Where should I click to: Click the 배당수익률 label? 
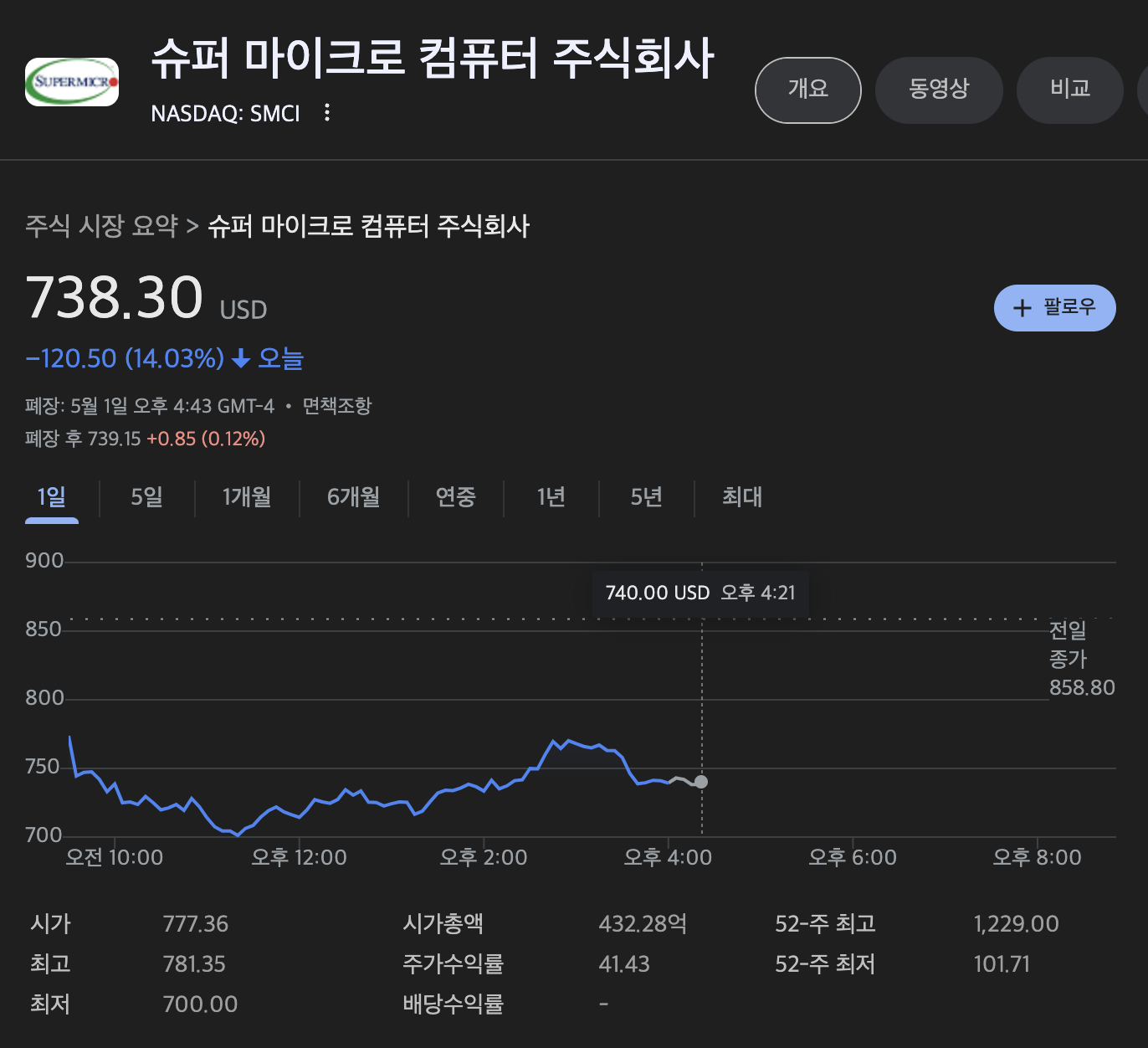click(453, 1004)
